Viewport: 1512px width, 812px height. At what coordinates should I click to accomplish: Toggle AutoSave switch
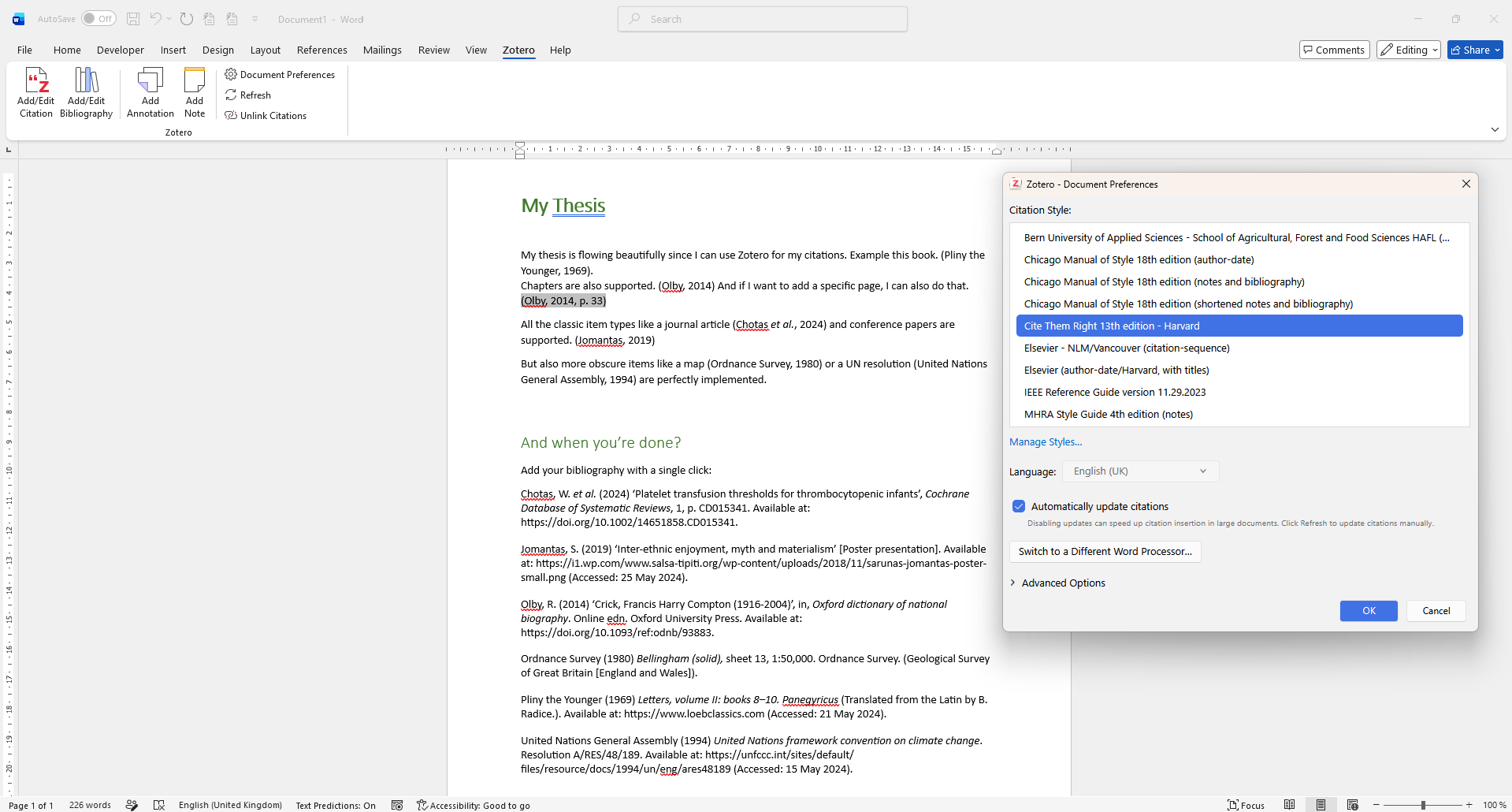[x=99, y=19]
